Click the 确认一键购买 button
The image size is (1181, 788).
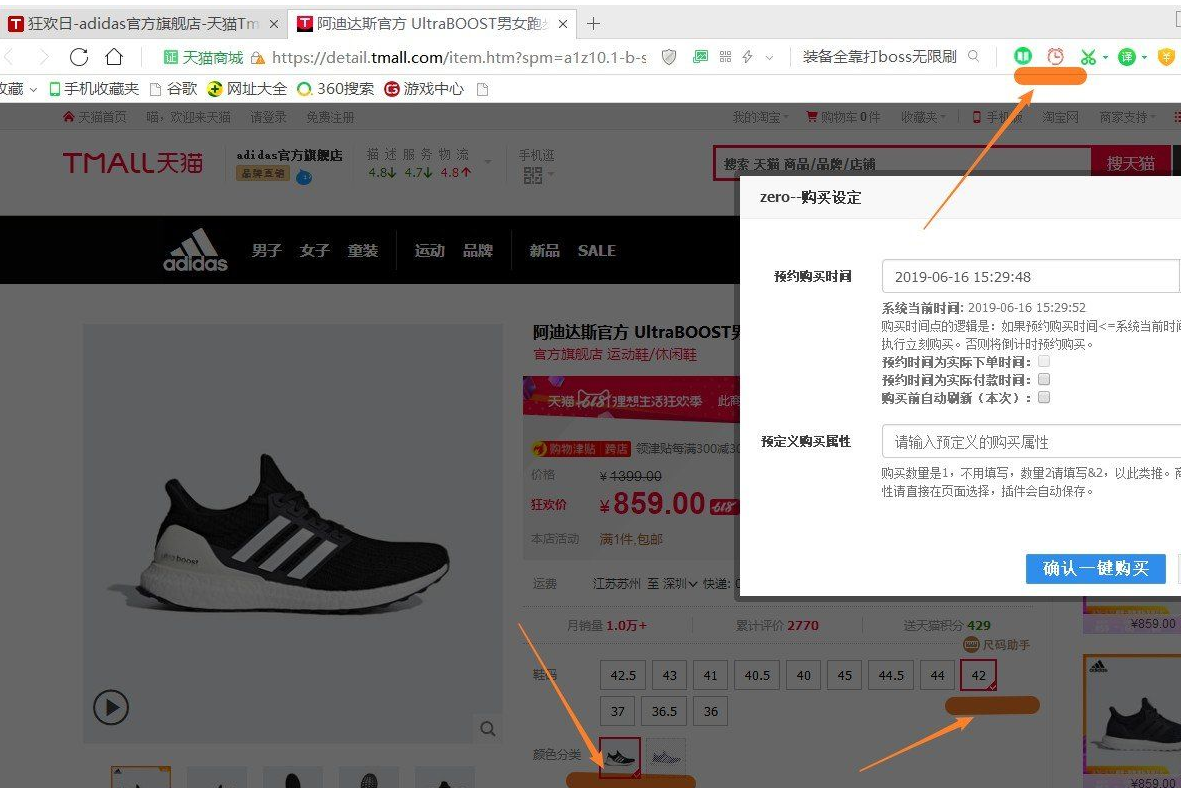pos(1095,569)
